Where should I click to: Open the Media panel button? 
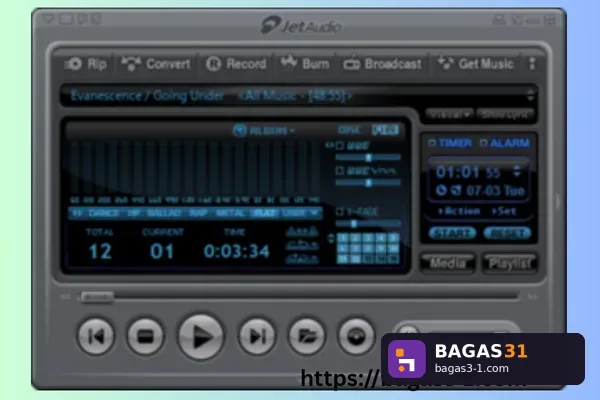point(448,263)
